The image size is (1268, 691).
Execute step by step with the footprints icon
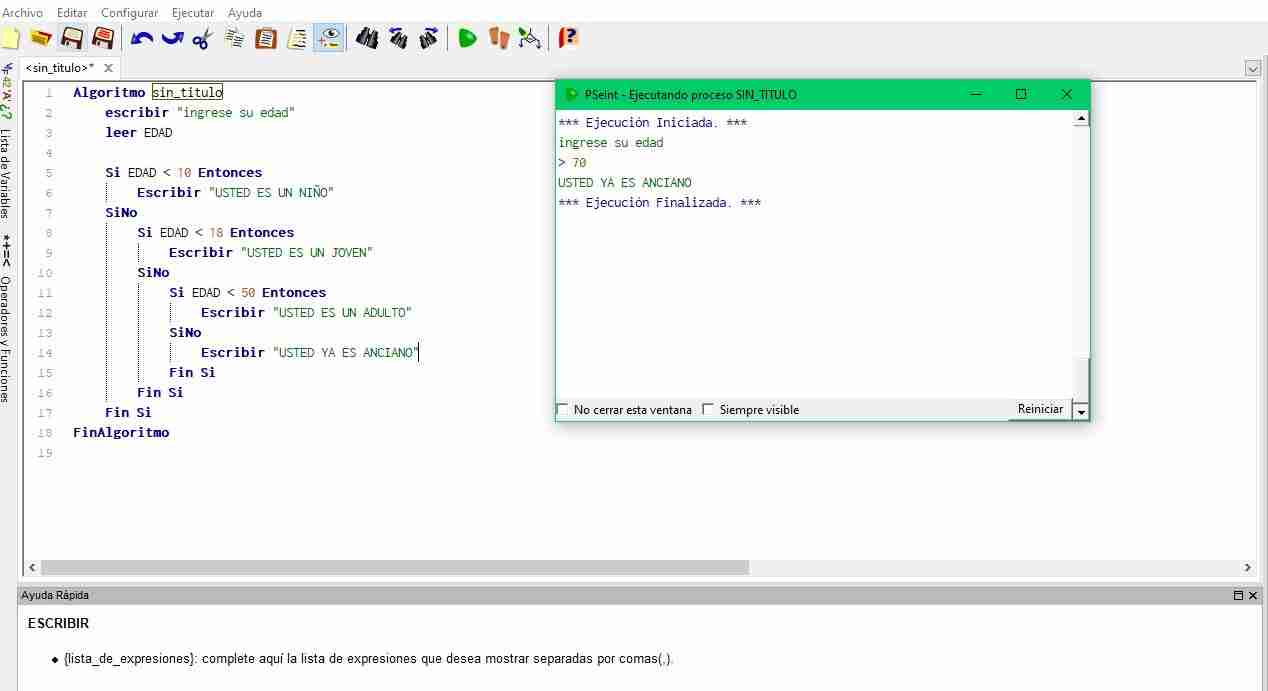coord(499,38)
